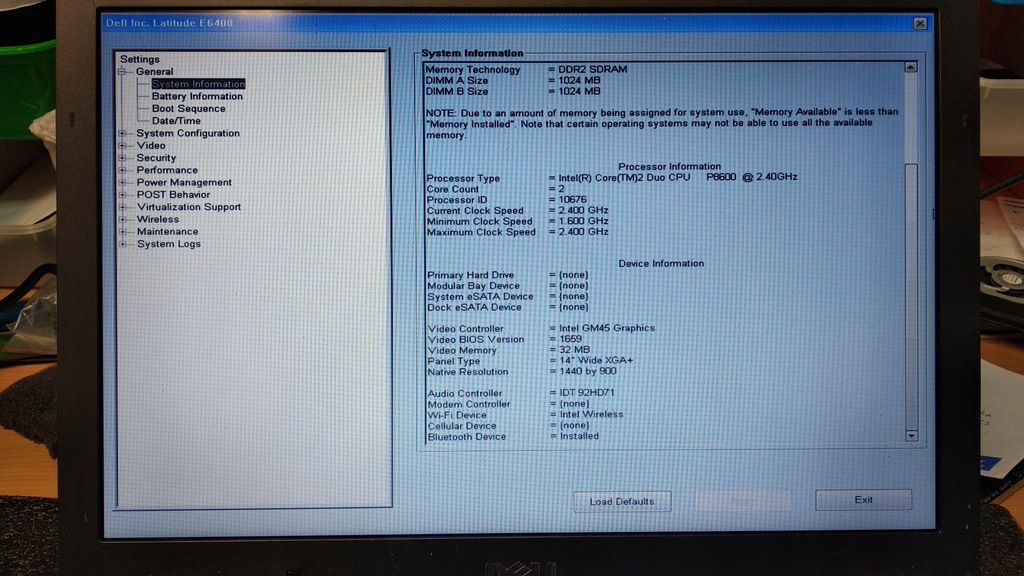
Task: Click the Cellular Device row
Action: click(x=508, y=426)
